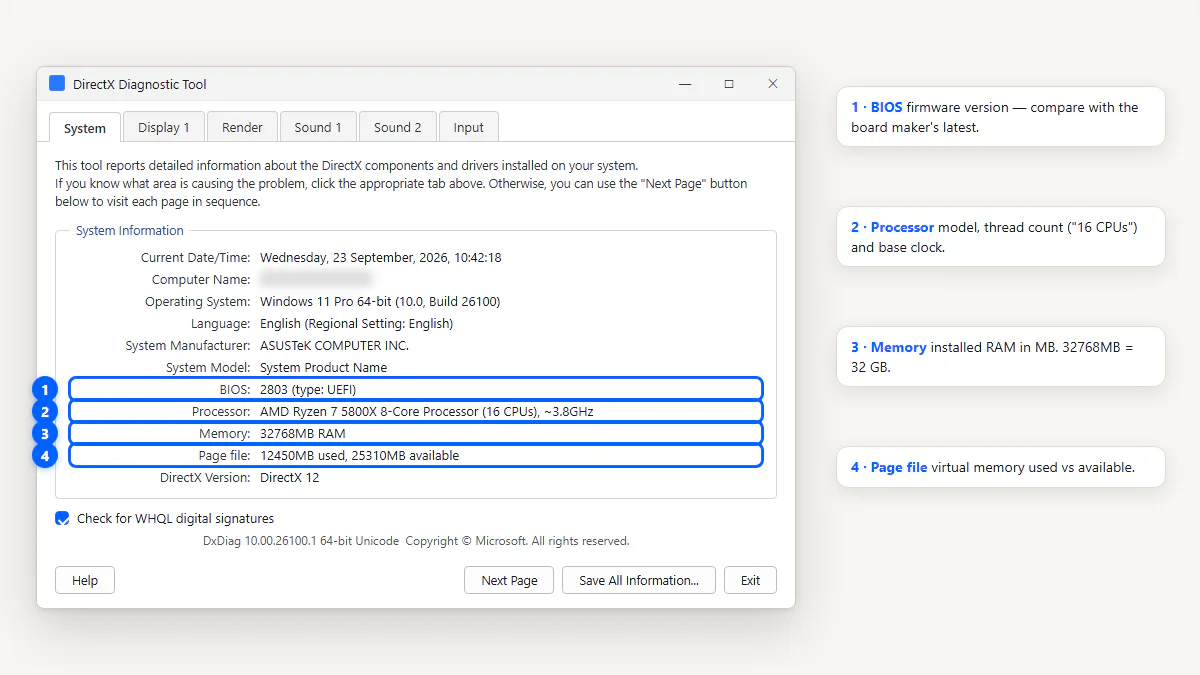Click the 'System Manufacturer:' label
Viewport: 1200px width, 675px height.
pos(188,345)
